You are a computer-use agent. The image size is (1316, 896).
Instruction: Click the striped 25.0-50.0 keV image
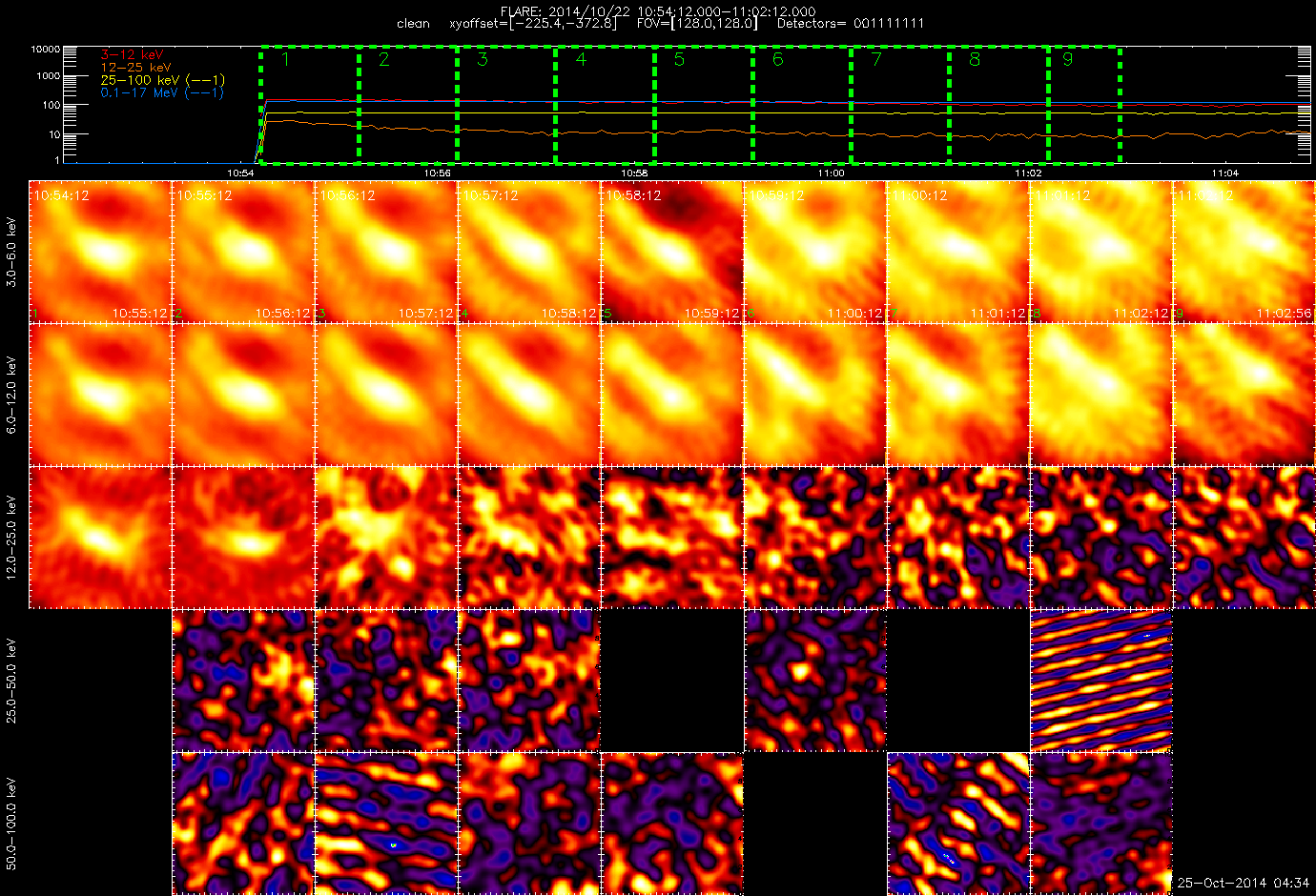(x=1101, y=680)
